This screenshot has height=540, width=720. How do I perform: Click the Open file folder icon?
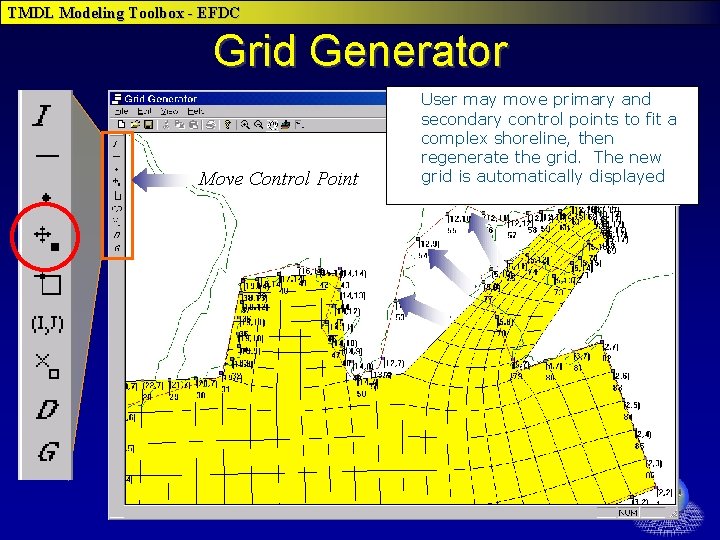(x=135, y=124)
